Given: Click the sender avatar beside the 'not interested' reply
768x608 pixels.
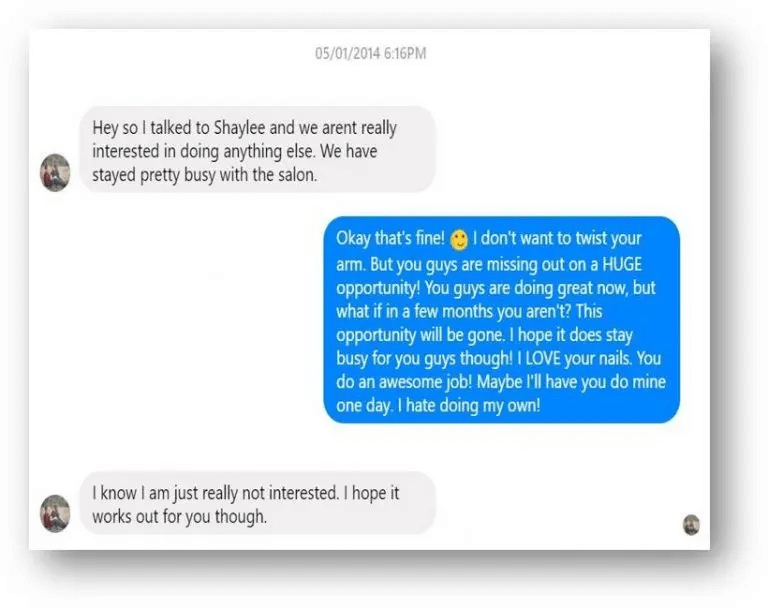Looking at the screenshot, I should click(55, 513).
